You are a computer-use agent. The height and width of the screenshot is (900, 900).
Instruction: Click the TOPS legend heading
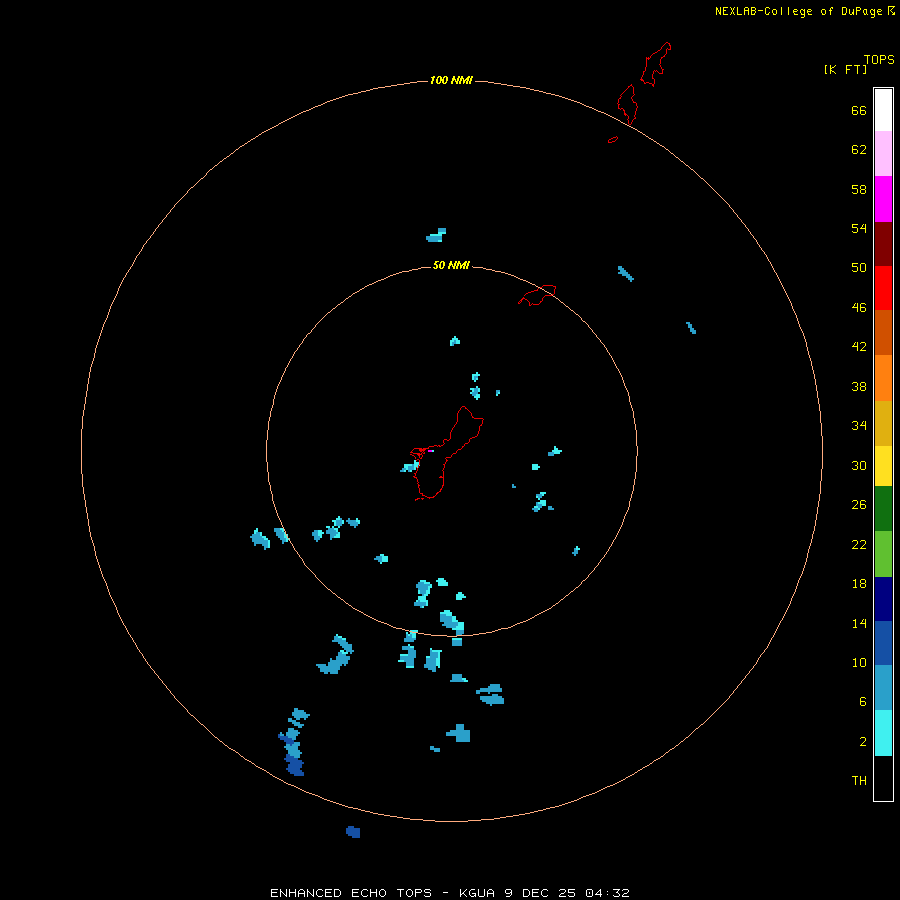879,59
